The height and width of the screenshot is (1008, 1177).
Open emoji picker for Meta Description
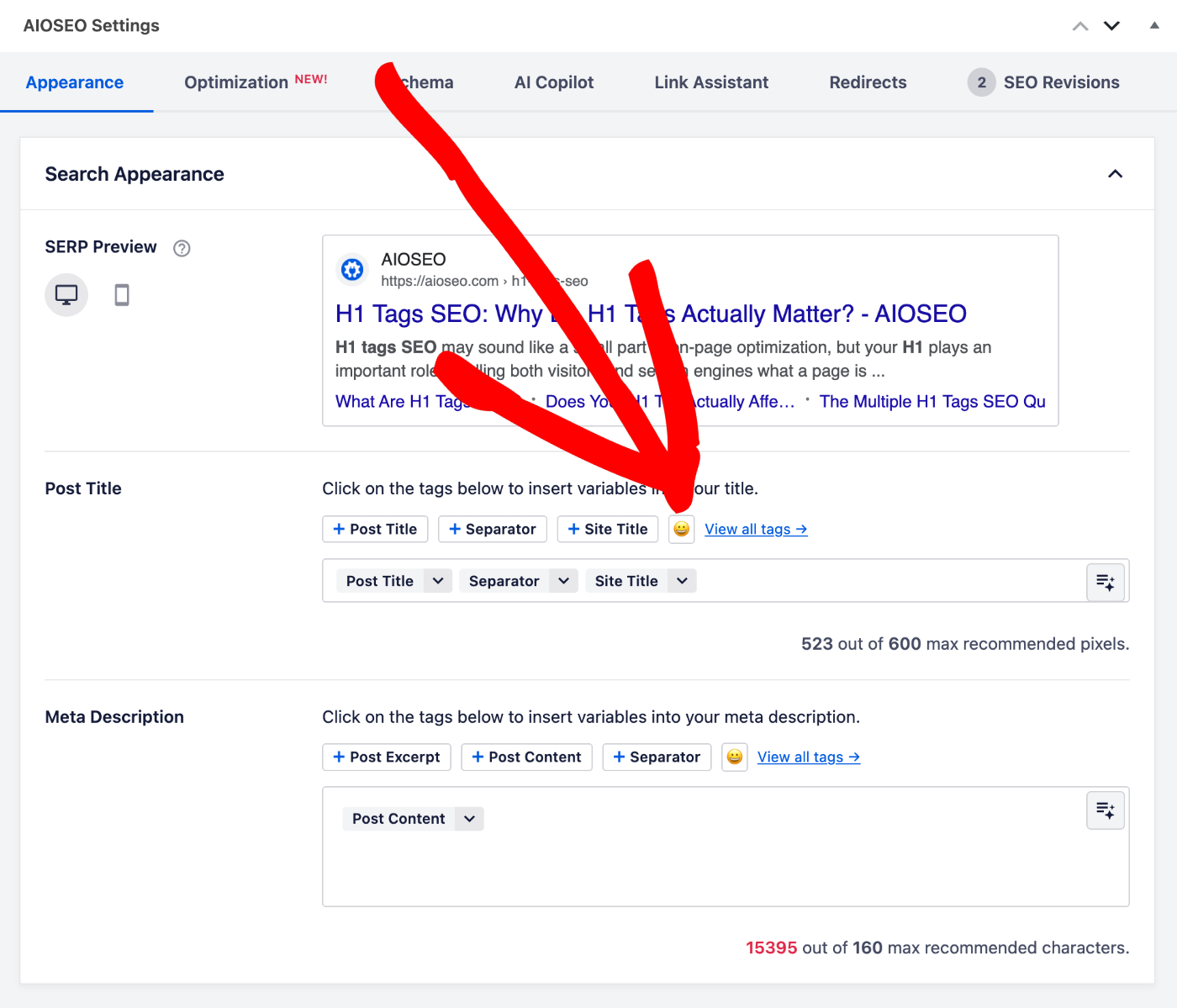pyautogui.click(x=735, y=757)
